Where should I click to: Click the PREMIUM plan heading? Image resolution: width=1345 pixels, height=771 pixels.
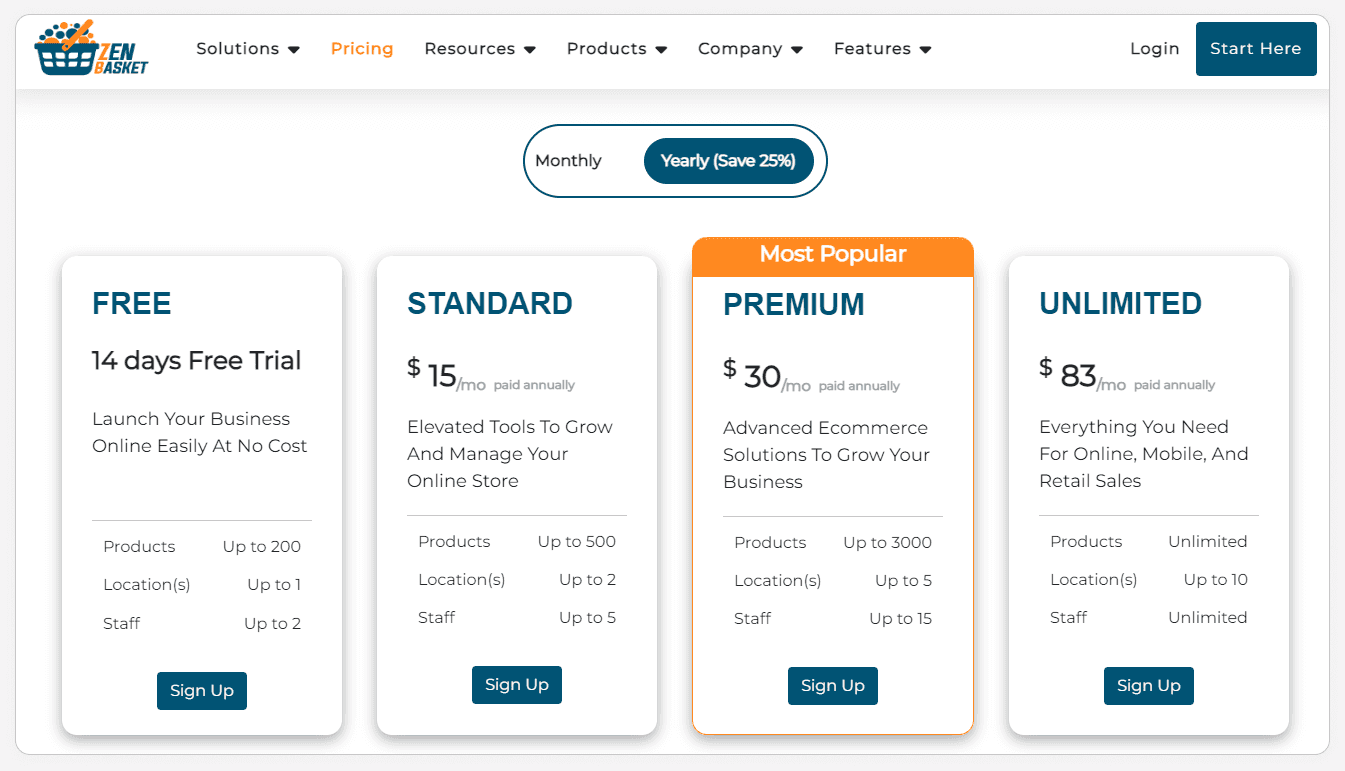793,304
